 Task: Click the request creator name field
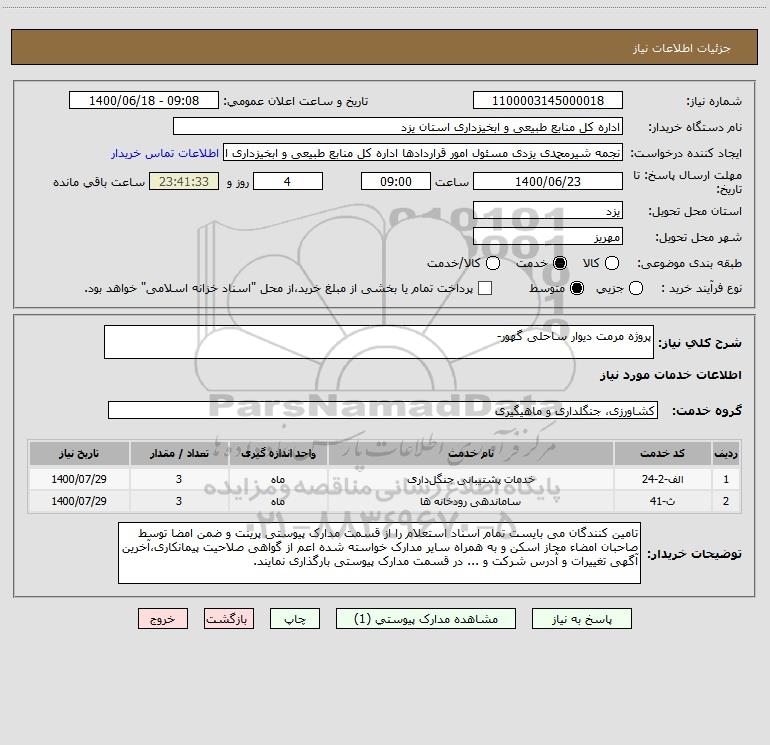423,153
